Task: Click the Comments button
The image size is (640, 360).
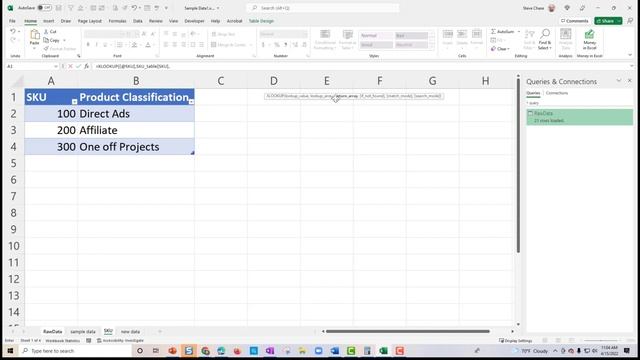Action: 575,21
